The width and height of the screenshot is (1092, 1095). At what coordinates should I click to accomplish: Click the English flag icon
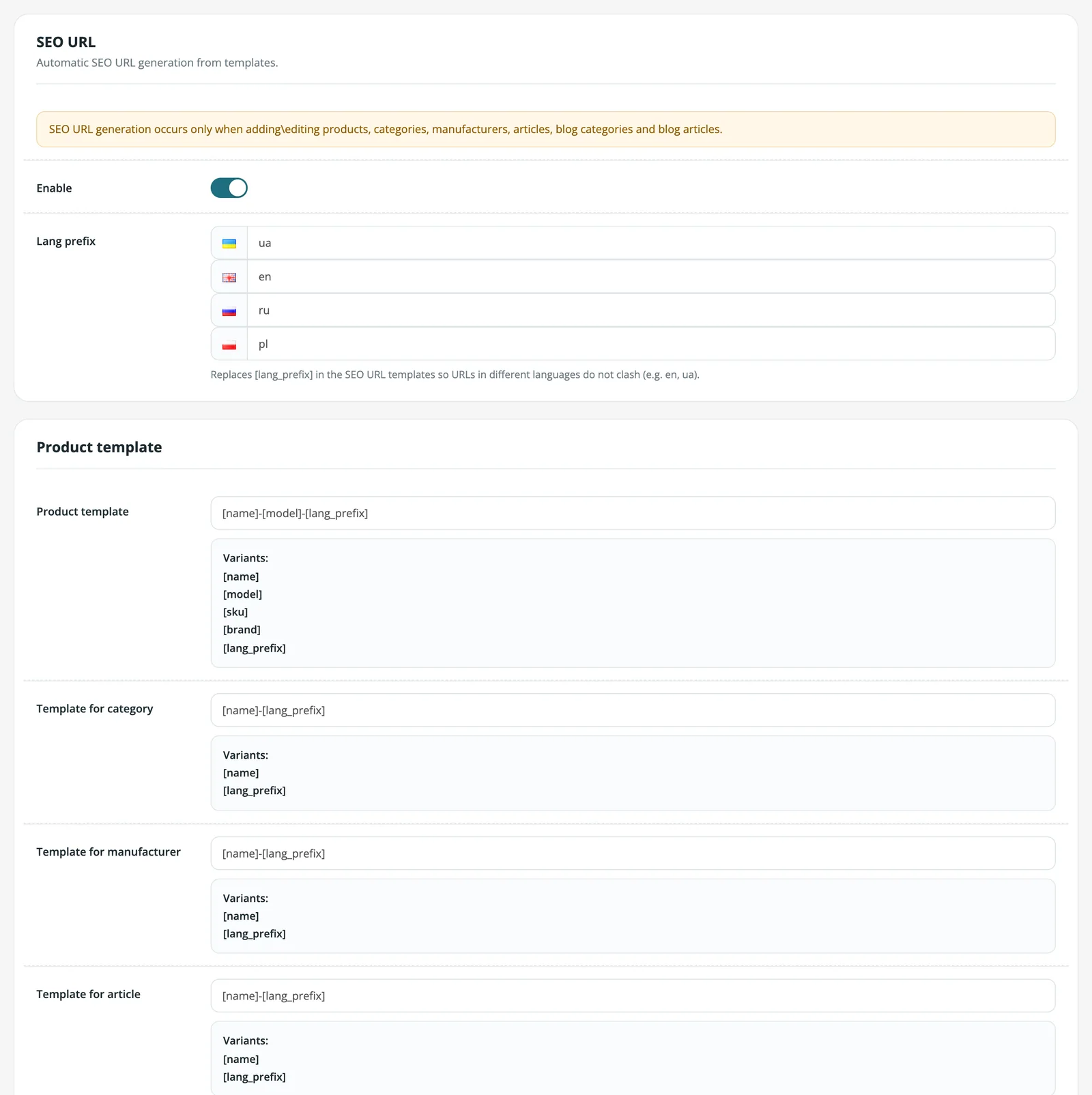pyautogui.click(x=229, y=277)
